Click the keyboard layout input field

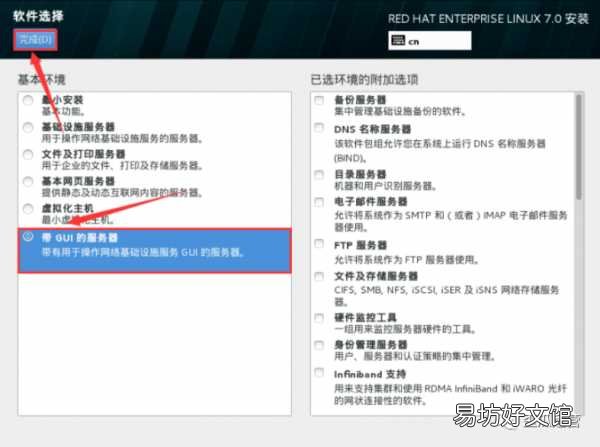[x=430, y=41]
